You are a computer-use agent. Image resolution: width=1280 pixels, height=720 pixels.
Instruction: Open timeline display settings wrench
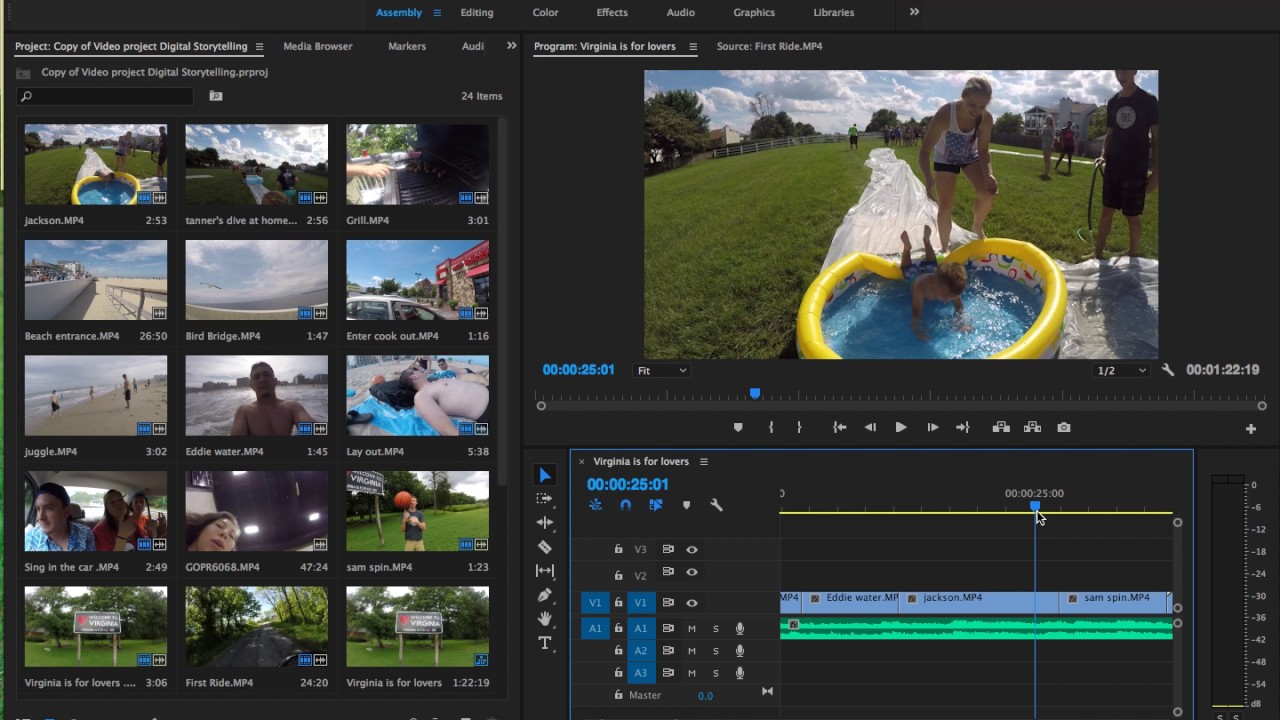(x=716, y=505)
